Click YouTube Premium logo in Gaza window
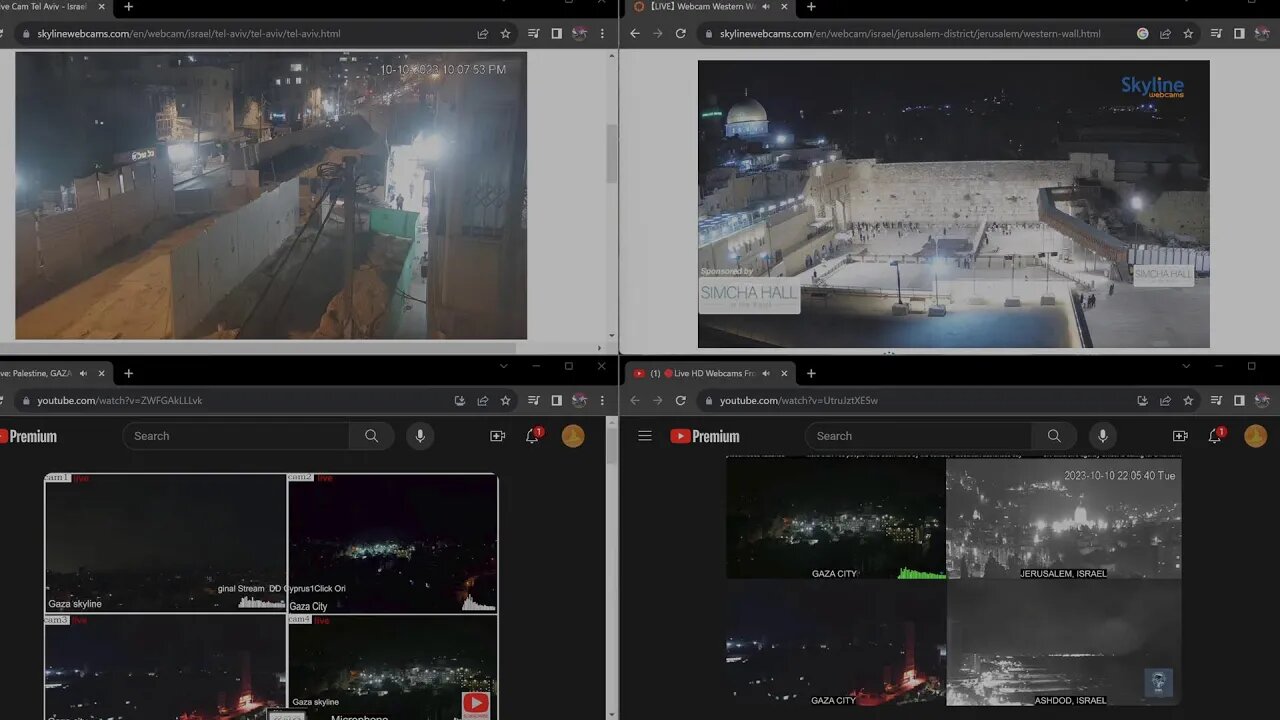 tap(29, 436)
